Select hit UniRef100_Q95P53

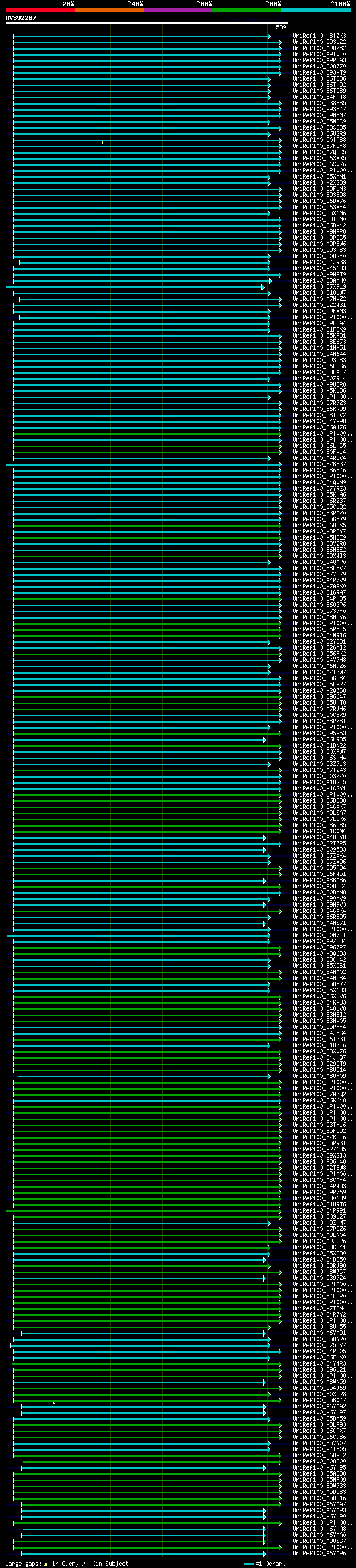tap(319, 734)
